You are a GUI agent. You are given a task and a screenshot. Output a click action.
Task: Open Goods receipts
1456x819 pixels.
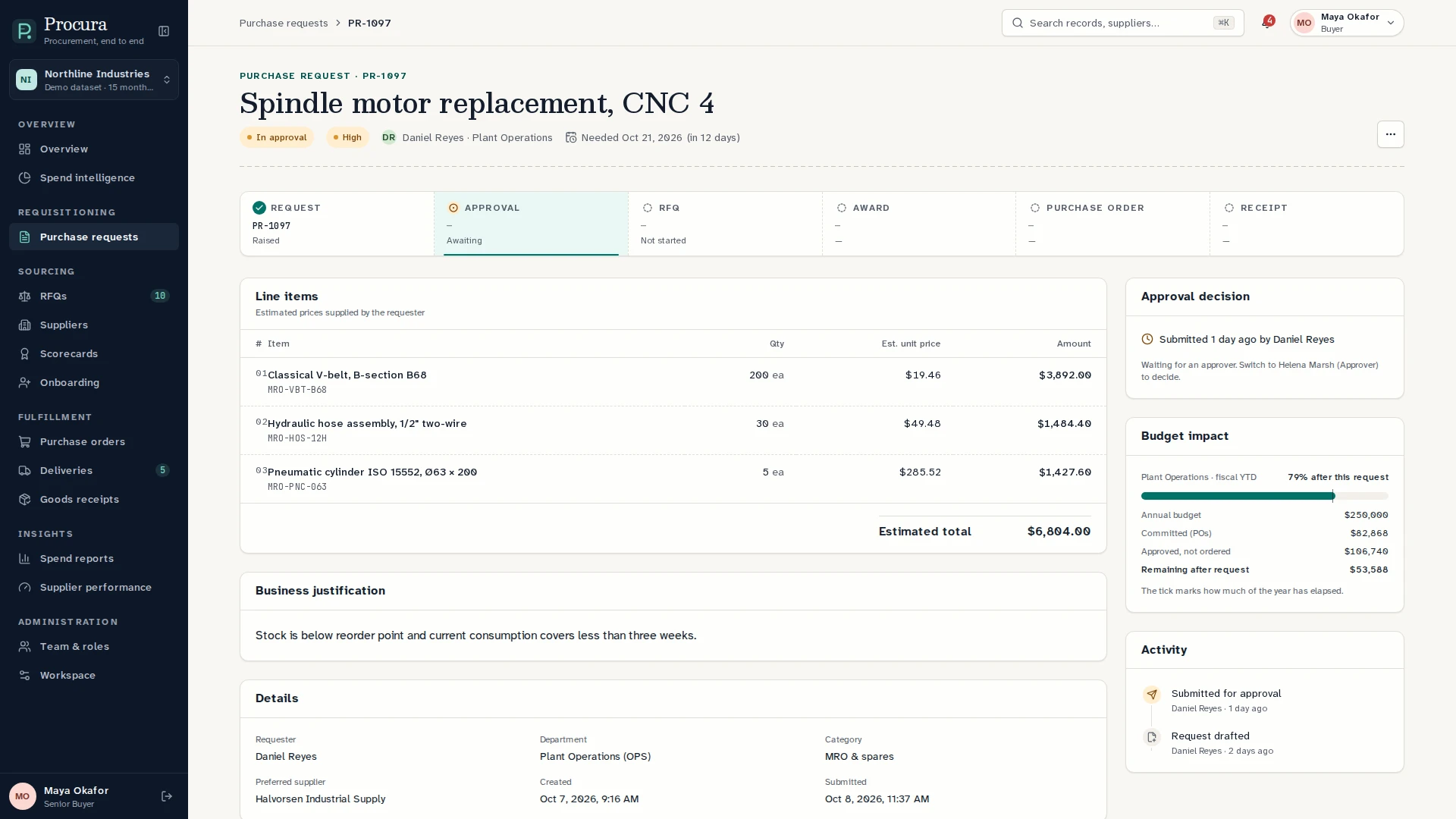pos(94,499)
